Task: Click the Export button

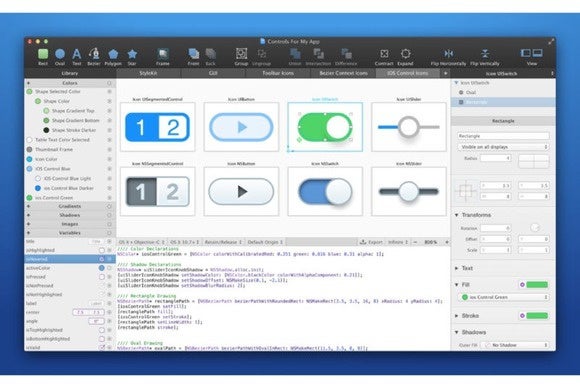Action: [371, 242]
